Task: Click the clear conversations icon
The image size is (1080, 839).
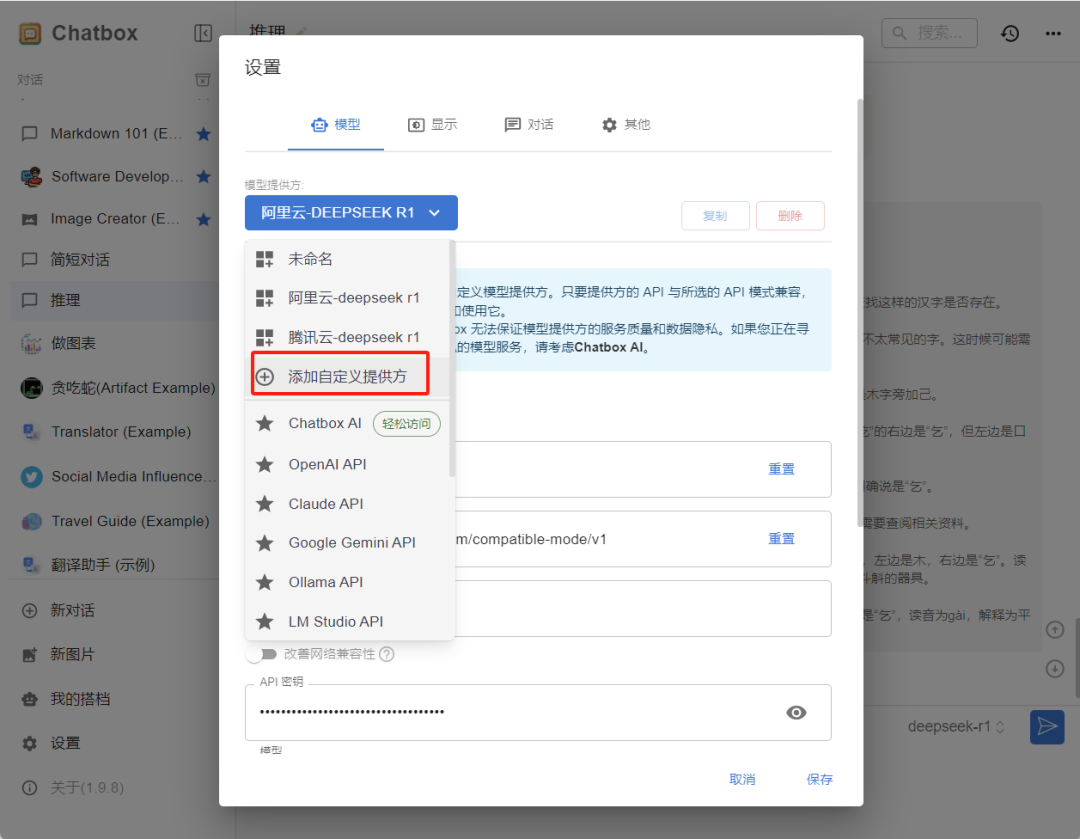Action: point(202,80)
